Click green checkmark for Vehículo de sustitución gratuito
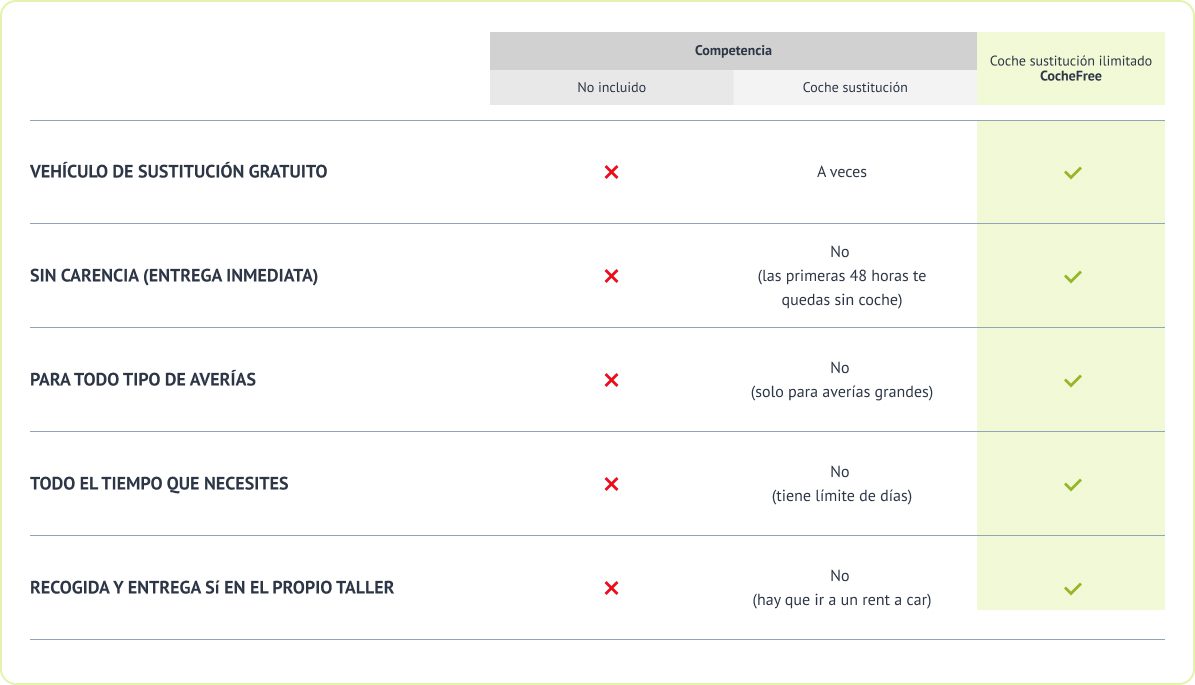 click(1072, 173)
